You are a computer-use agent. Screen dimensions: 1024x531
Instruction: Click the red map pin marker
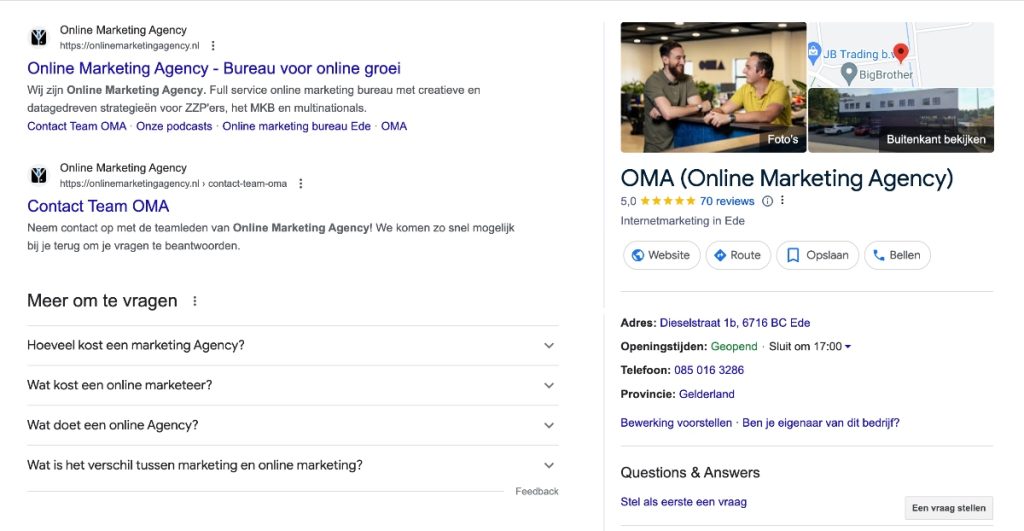[900, 52]
